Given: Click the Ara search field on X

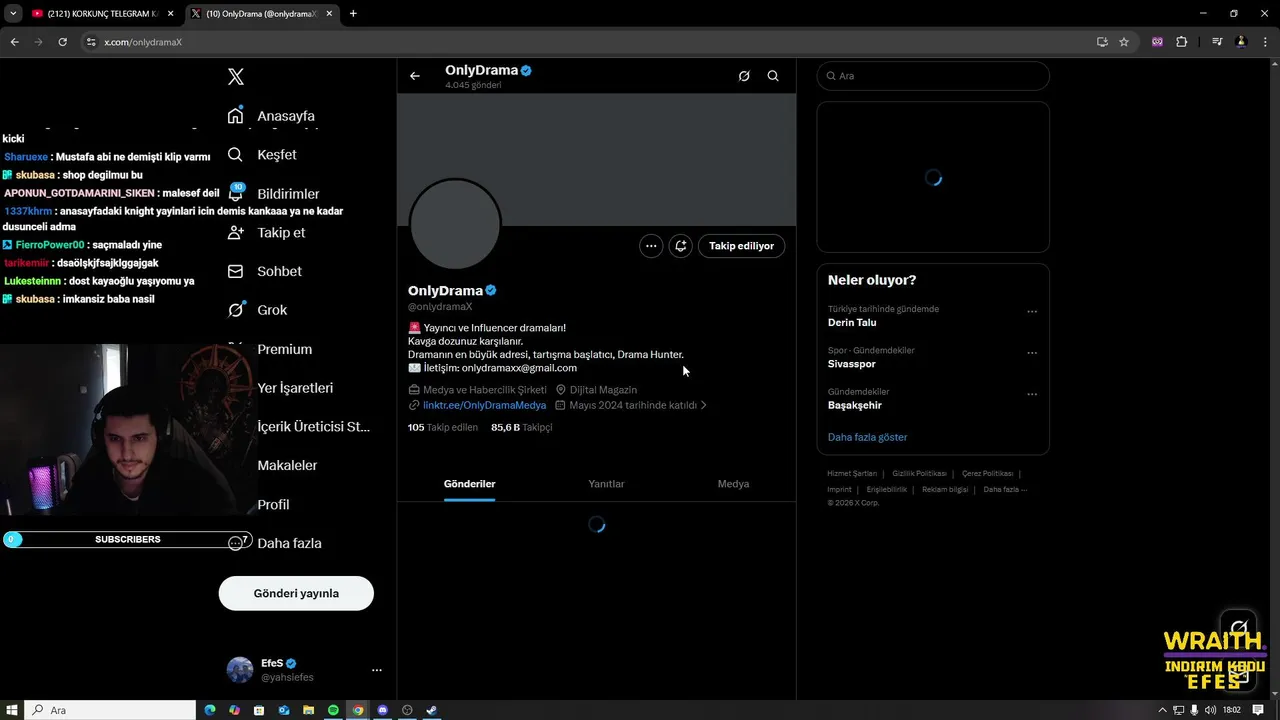Looking at the screenshot, I should pyautogui.click(x=933, y=76).
